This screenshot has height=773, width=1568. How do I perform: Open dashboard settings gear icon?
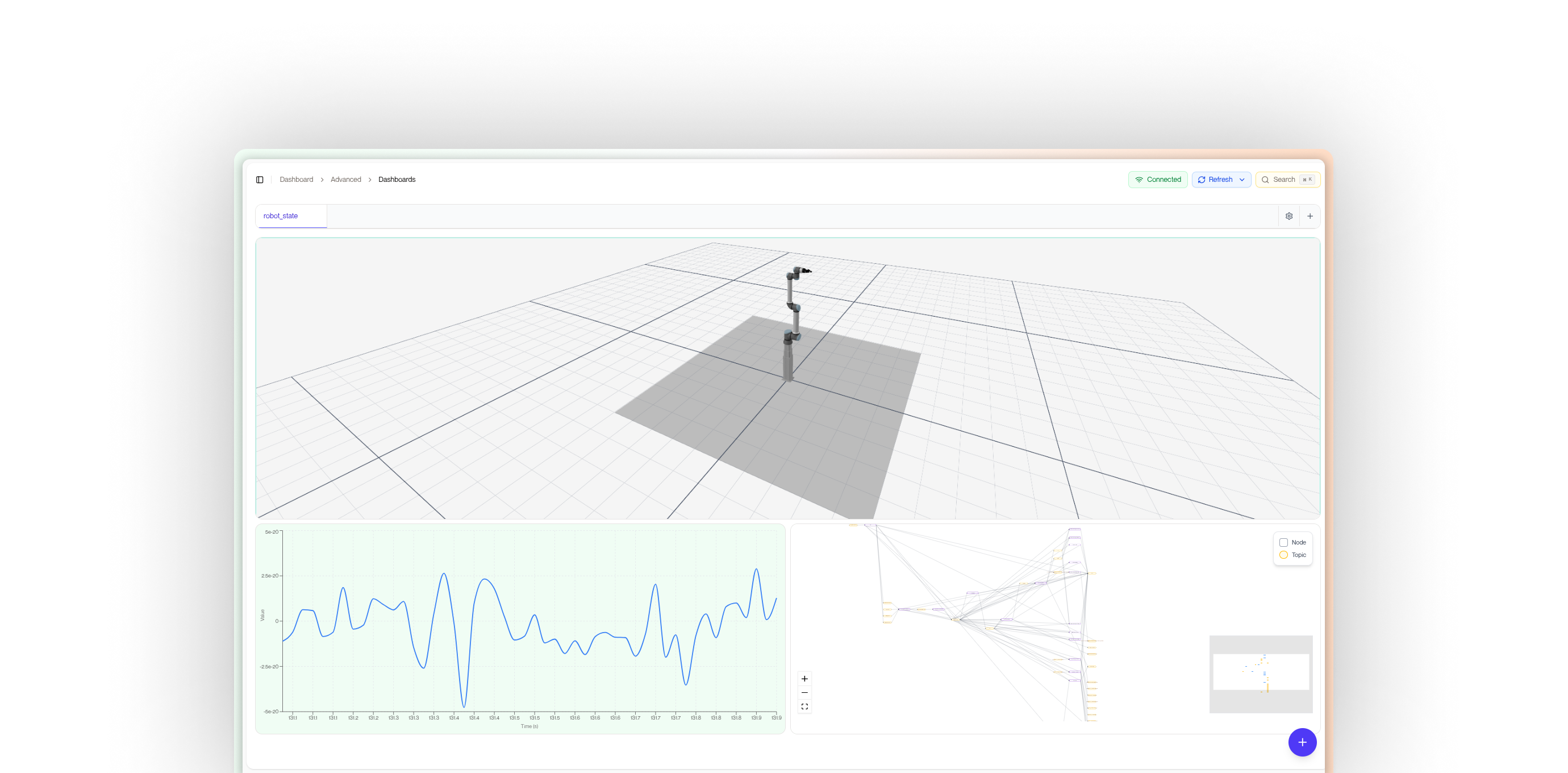[x=1288, y=216]
